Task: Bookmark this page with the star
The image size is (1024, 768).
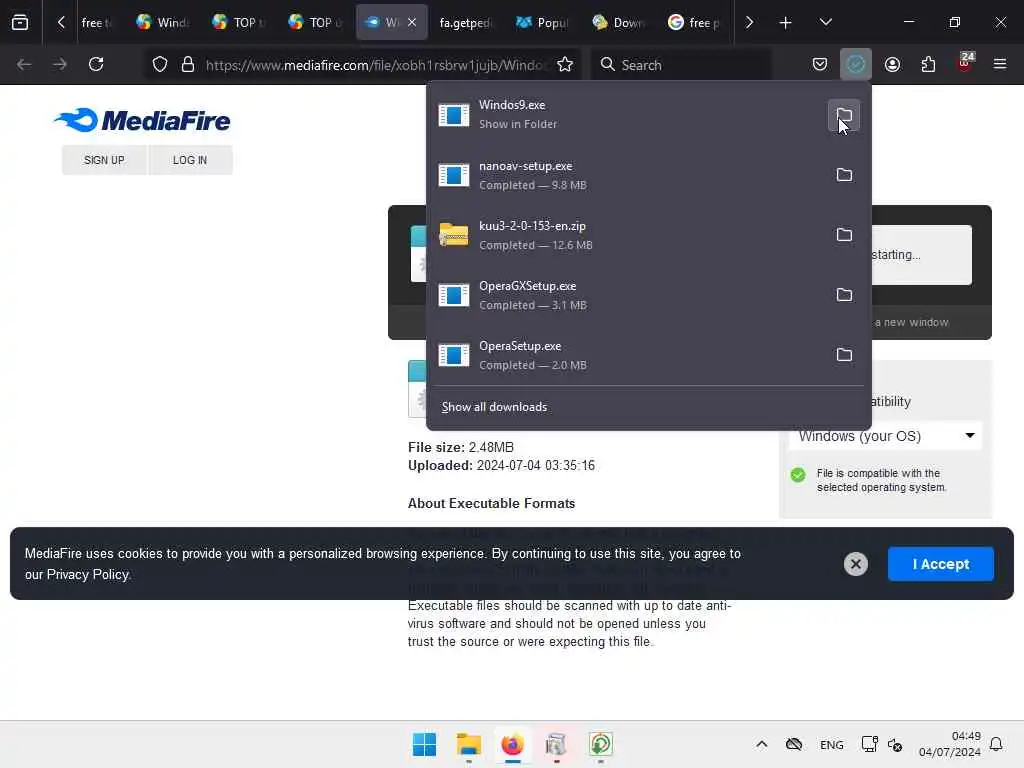Action: pos(565,65)
